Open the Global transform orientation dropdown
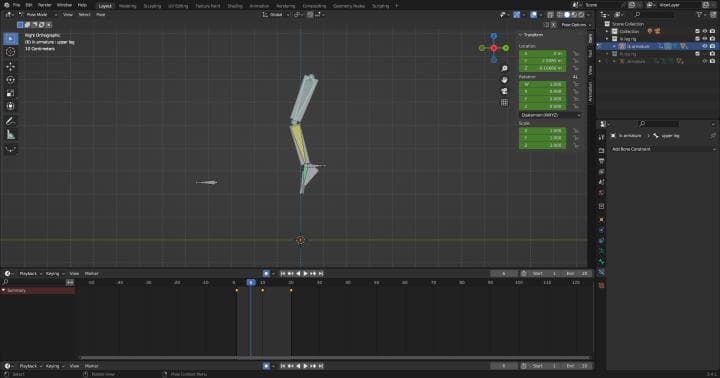This screenshot has width=720, height=378. 276,15
